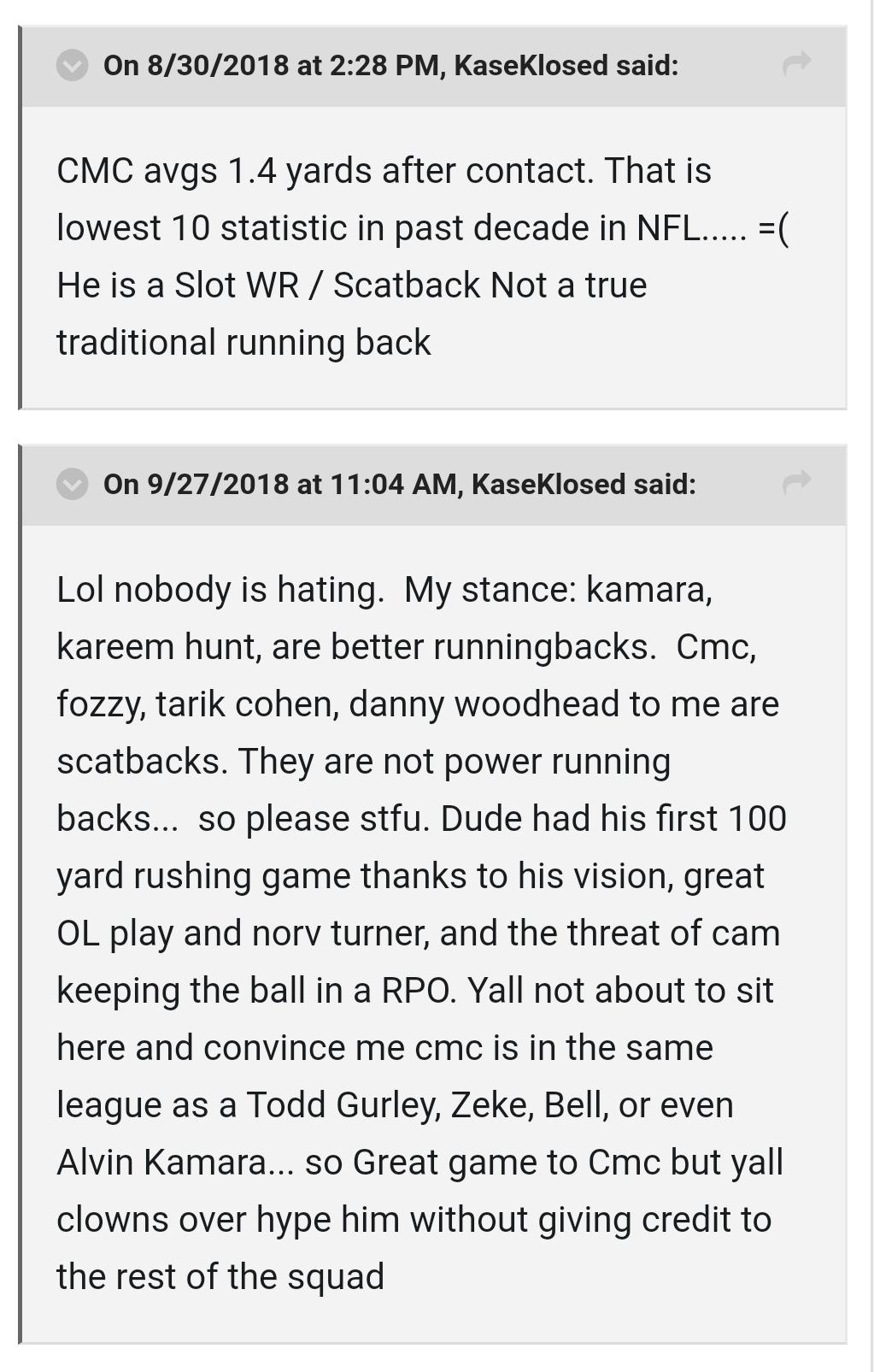Click the 'Lol nobody is hating' sentence
874x1372 pixels.
pos(220,590)
